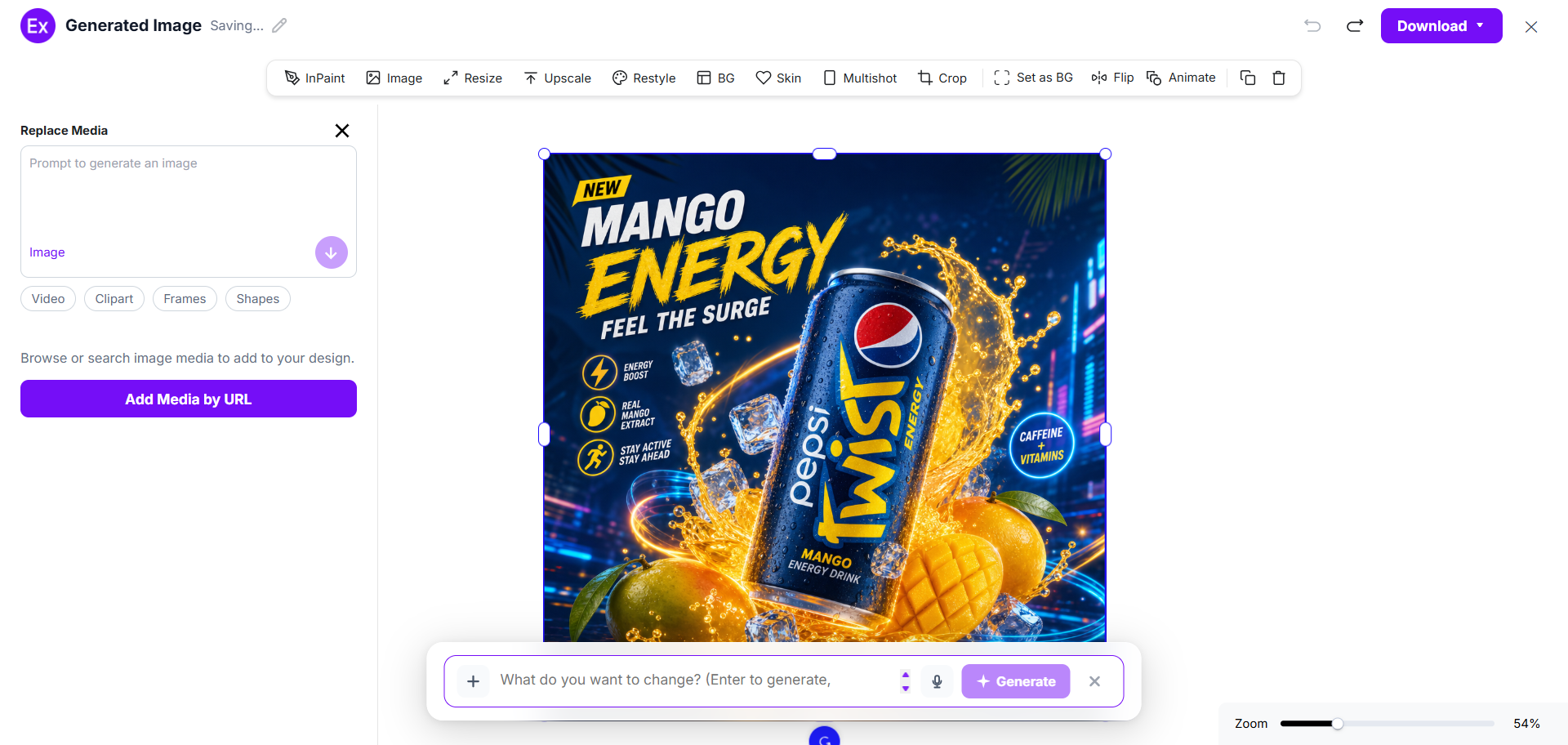This screenshot has height=745, width=1568.
Task: Click the prompt field up/down stepper
Action: pos(905,680)
